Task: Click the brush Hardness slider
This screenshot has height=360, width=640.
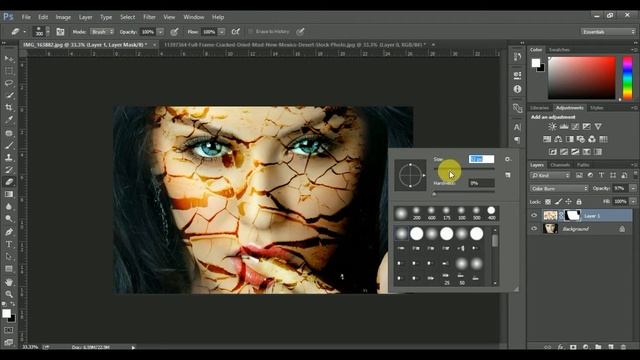Action: coord(464,192)
